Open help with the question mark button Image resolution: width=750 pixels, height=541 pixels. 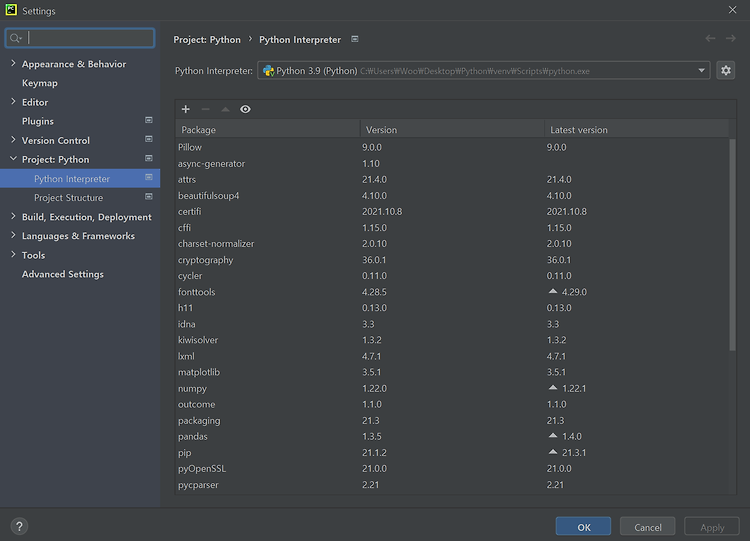(19, 527)
